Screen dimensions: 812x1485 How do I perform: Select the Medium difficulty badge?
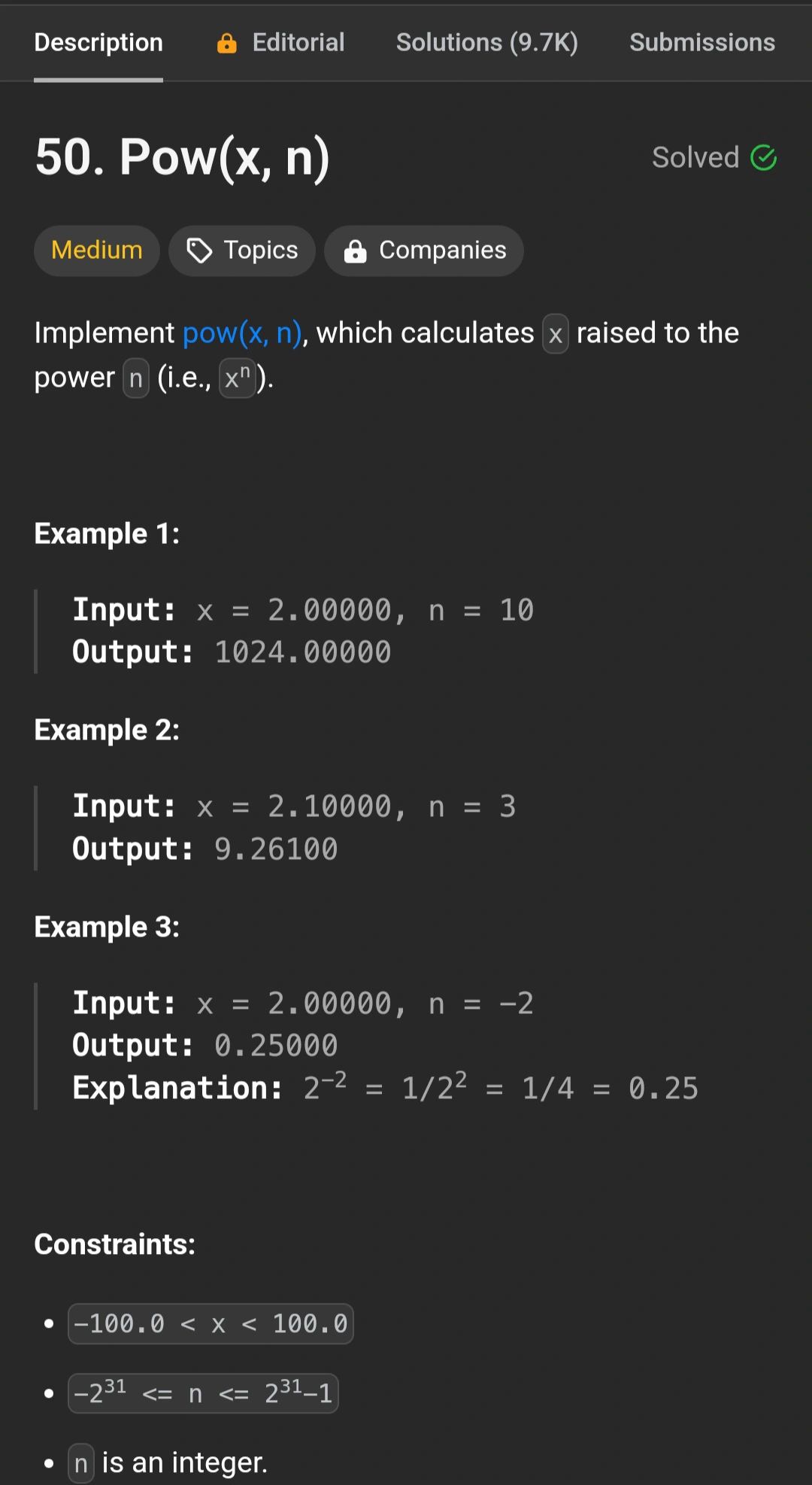(x=97, y=251)
